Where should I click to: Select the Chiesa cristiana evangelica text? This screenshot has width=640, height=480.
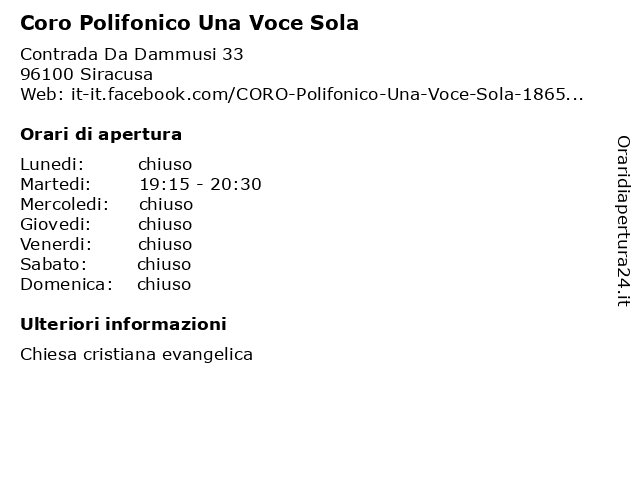tap(136, 354)
